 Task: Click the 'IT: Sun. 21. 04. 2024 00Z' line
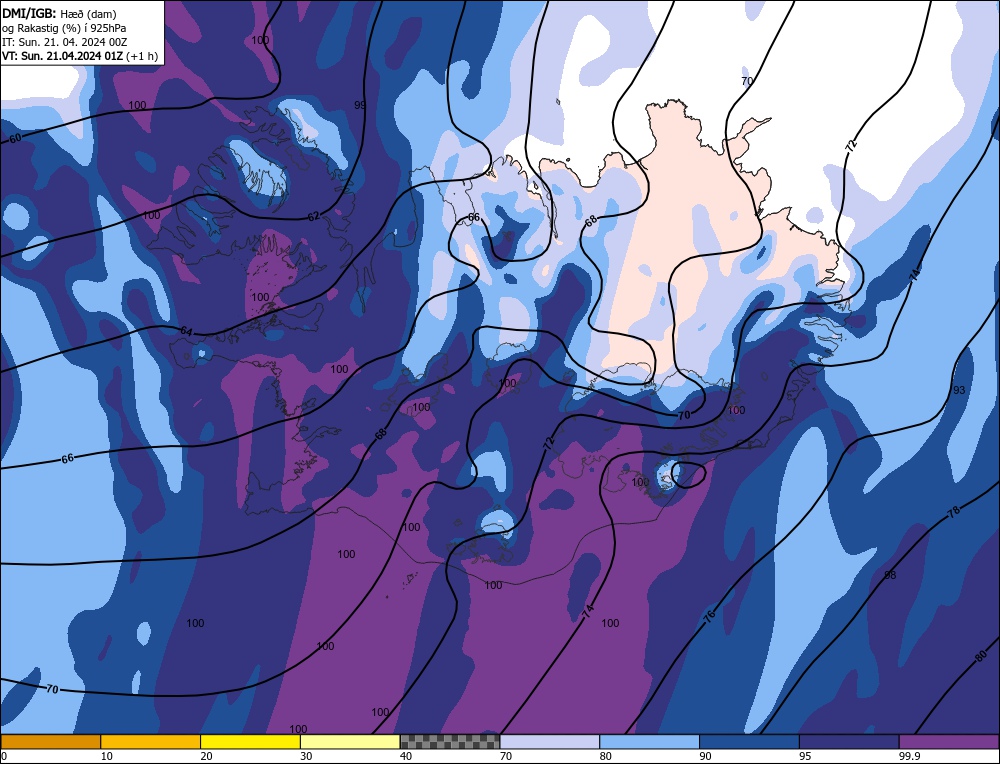(64, 41)
